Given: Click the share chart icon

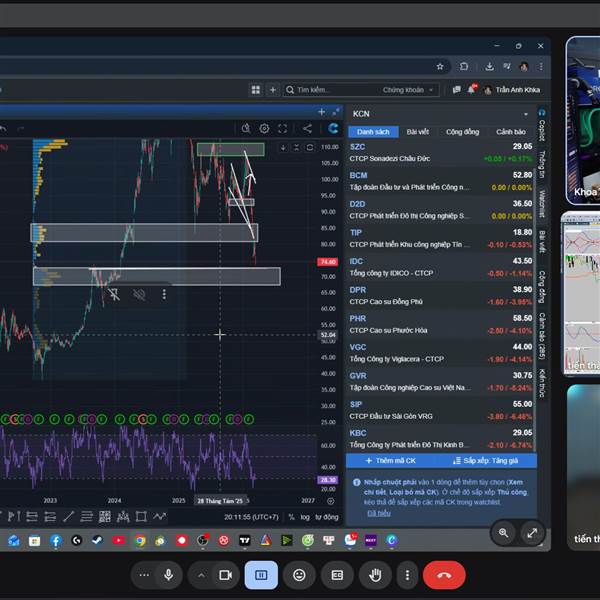Looking at the screenshot, I should tap(307, 128).
